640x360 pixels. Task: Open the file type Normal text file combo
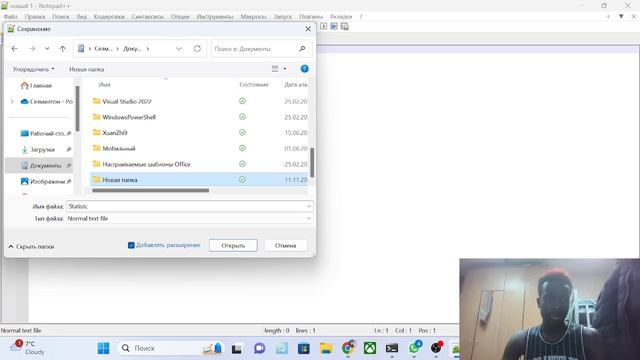(x=190, y=219)
